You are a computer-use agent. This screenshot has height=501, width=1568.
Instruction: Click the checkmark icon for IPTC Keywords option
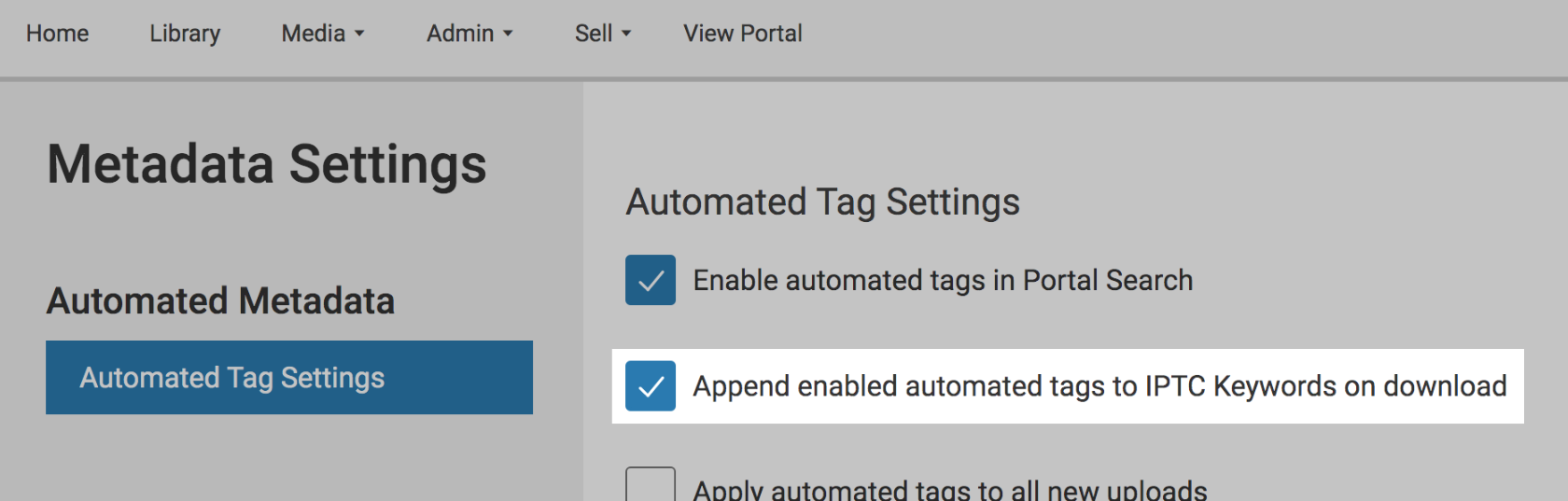[651, 386]
